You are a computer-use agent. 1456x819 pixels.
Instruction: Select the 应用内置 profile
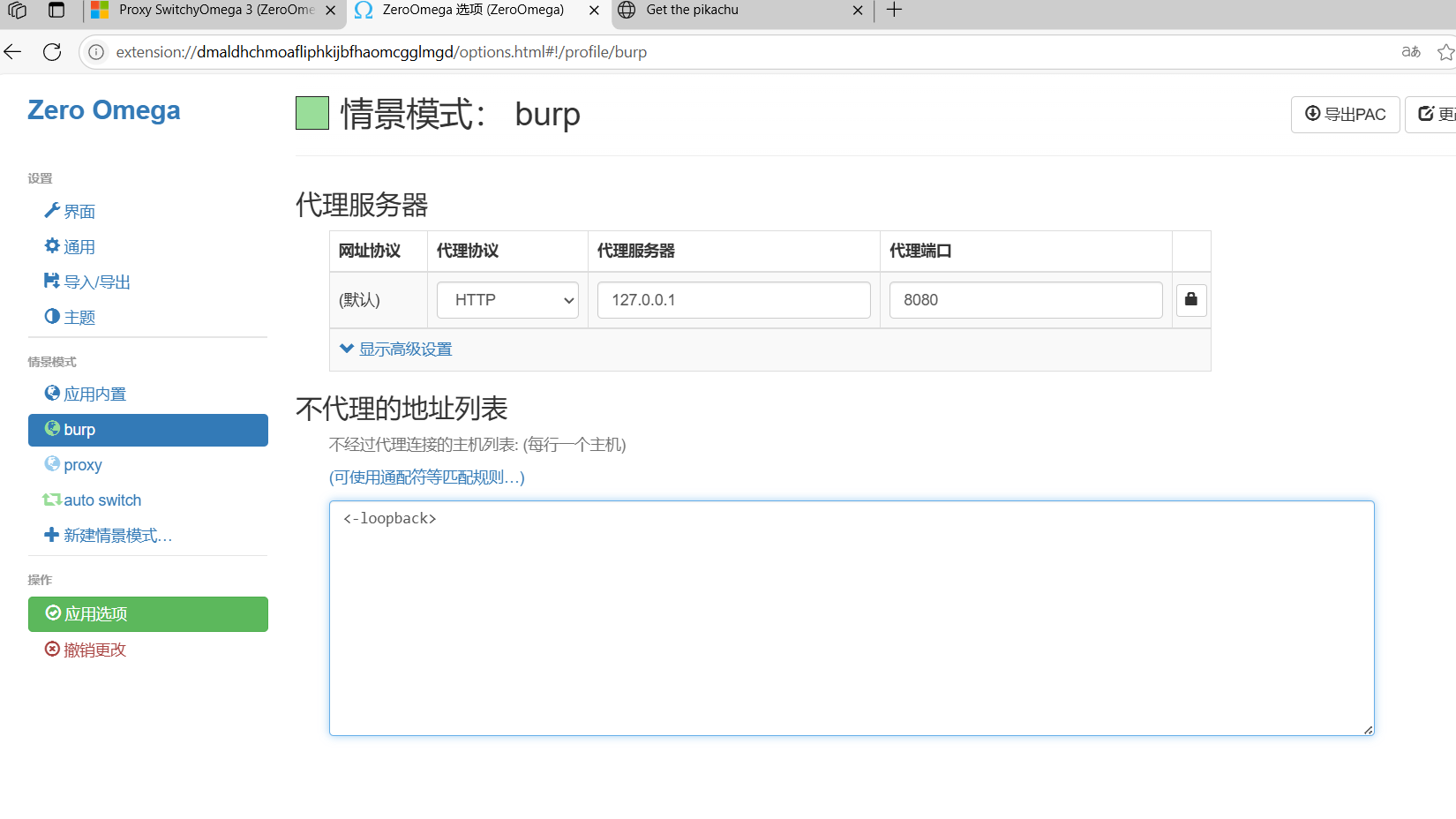pos(86,394)
